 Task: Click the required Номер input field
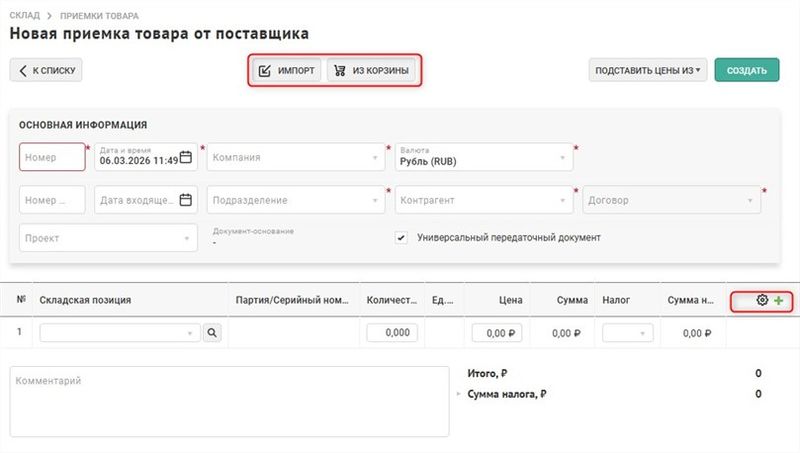pos(52,157)
